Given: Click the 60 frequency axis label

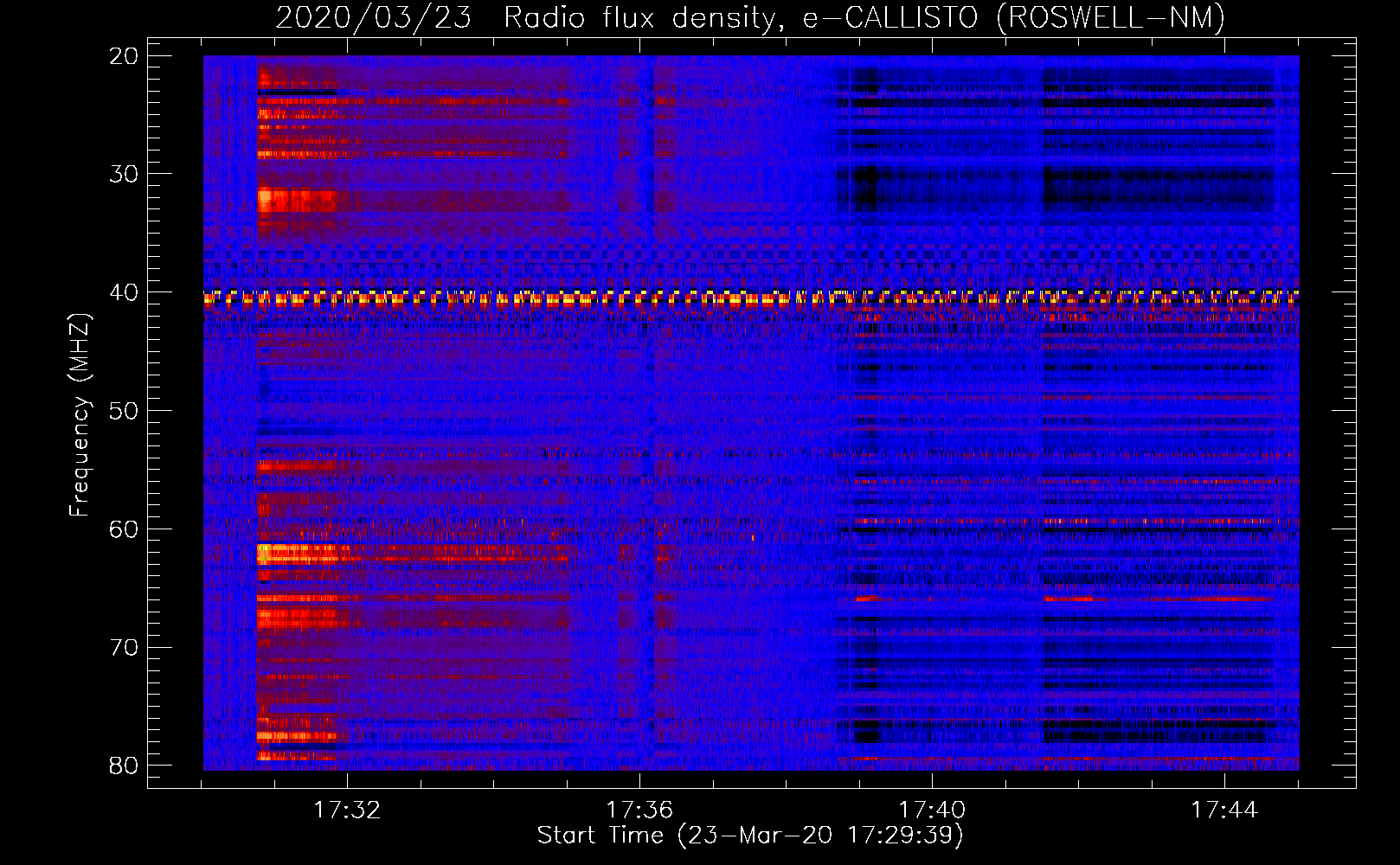Looking at the screenshot, I should coord(125,529).
